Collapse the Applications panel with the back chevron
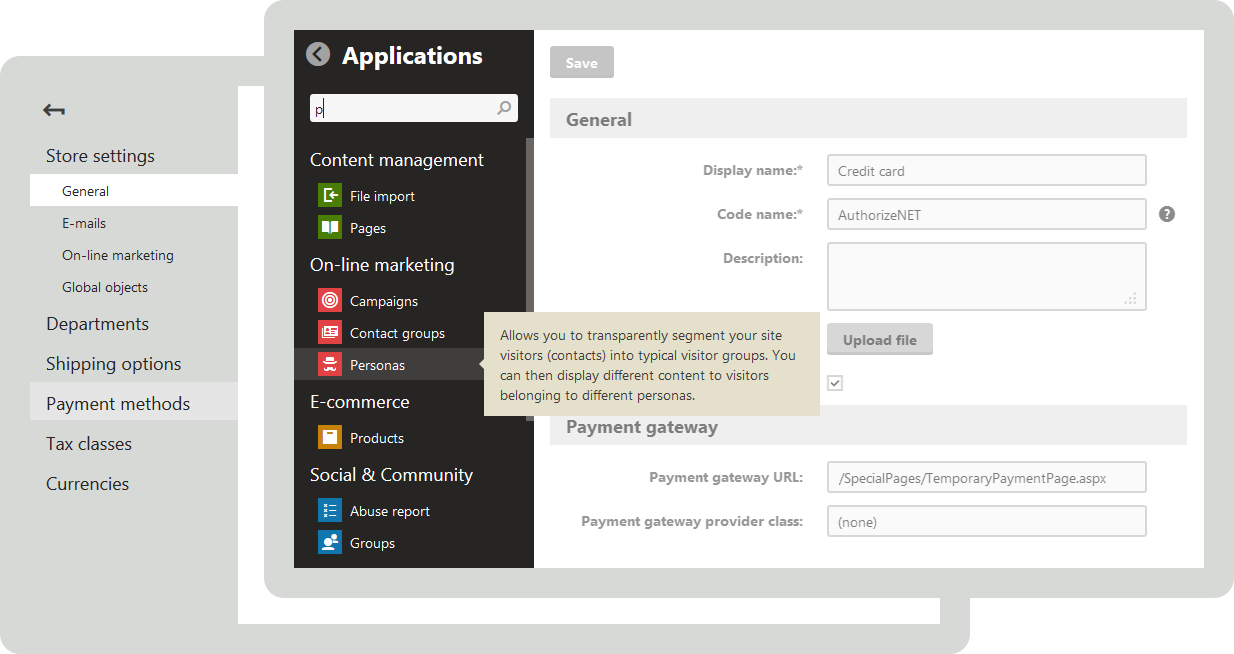Viewport: 1234px width, 654px height. click(317, 54)
